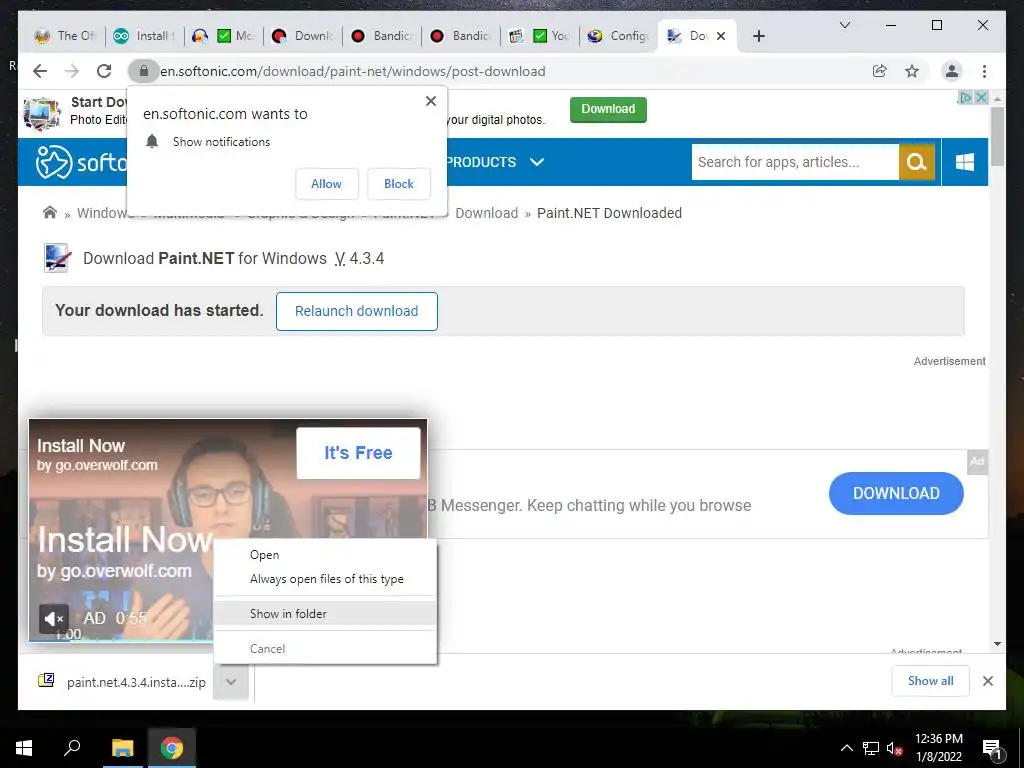Viewport: 1024px width, 768px height.
Task: Select Open in download context menu
Action: point(325,555)
